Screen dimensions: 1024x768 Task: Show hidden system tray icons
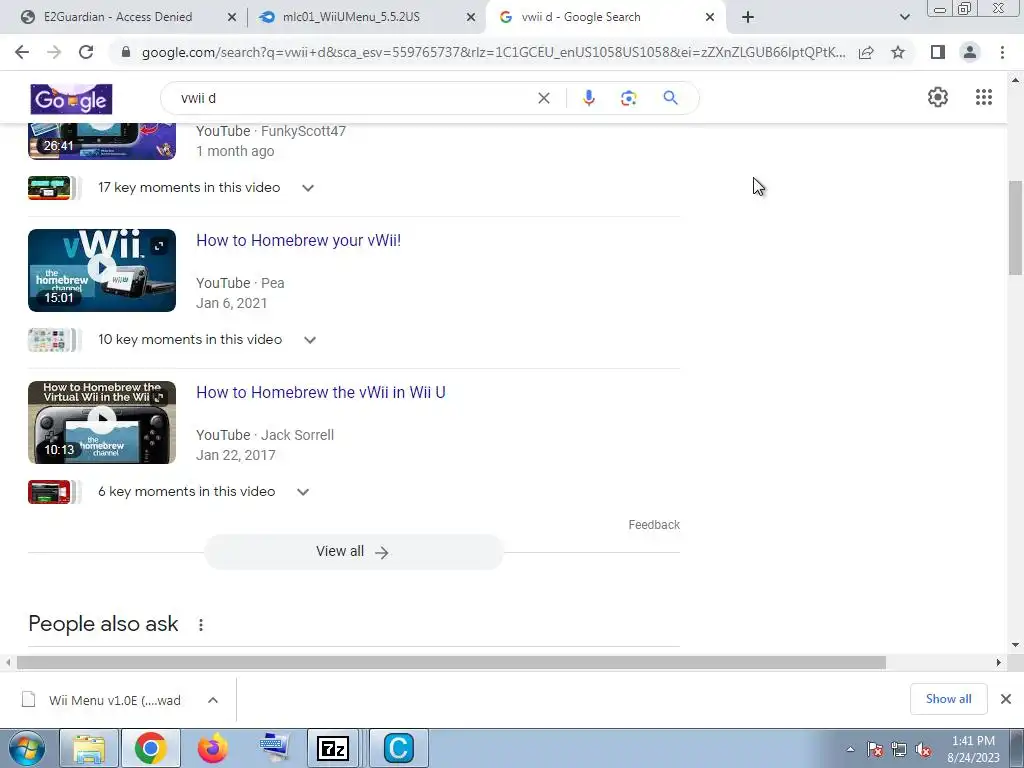click(850, 750)
